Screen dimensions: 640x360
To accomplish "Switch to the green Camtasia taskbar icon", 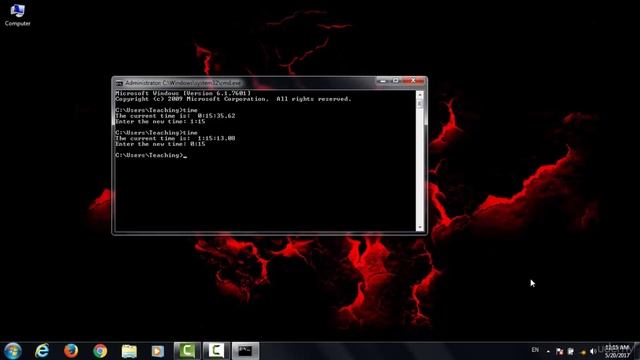I will [187, 351].
